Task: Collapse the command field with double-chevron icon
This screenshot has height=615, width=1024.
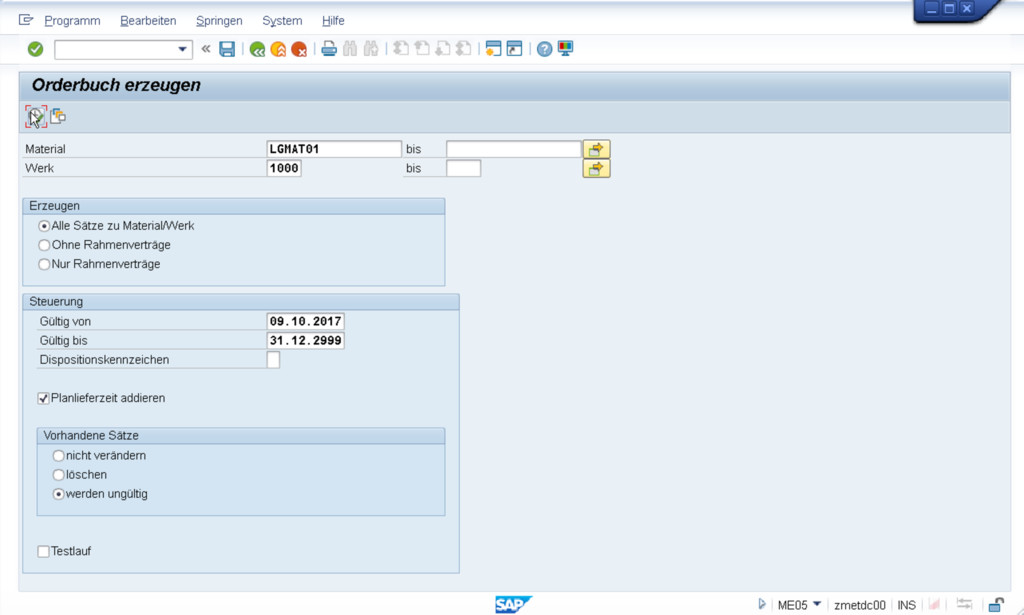Action: pos(206,49)
